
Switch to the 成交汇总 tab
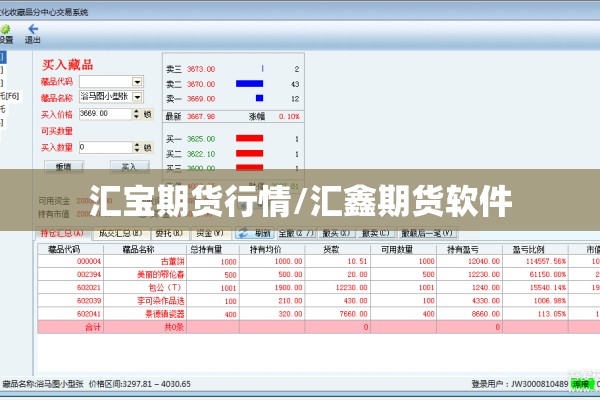121,233
